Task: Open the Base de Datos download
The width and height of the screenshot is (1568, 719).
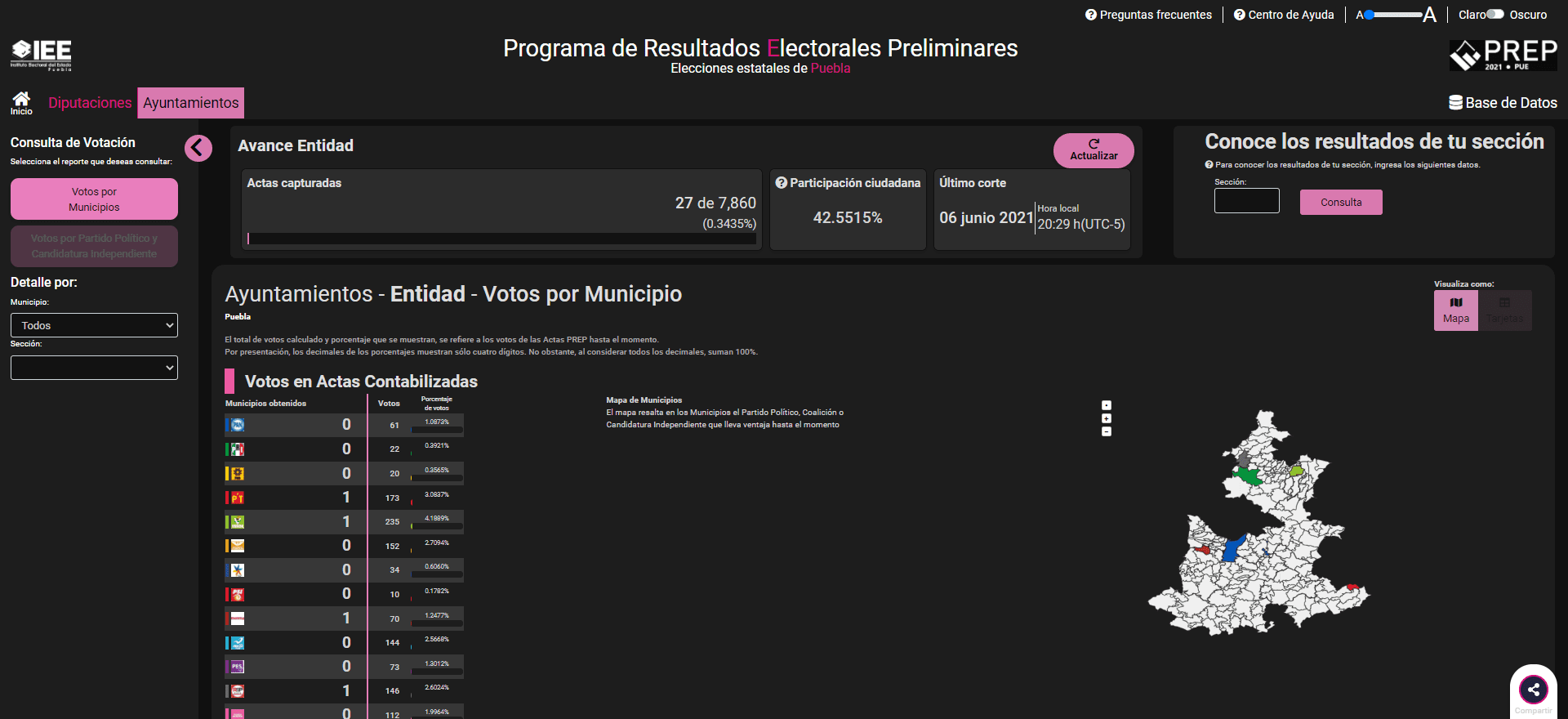Action: (x=1503, y=103)
